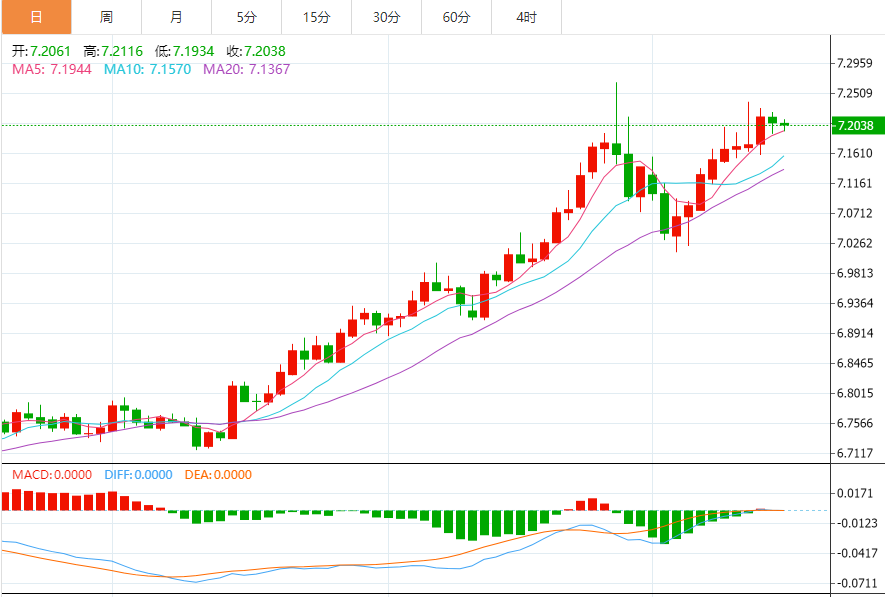Click the 6.8465 price axis label
This screenshot has height=597, width=885.
pyautogui.click(x=855, y=363)
